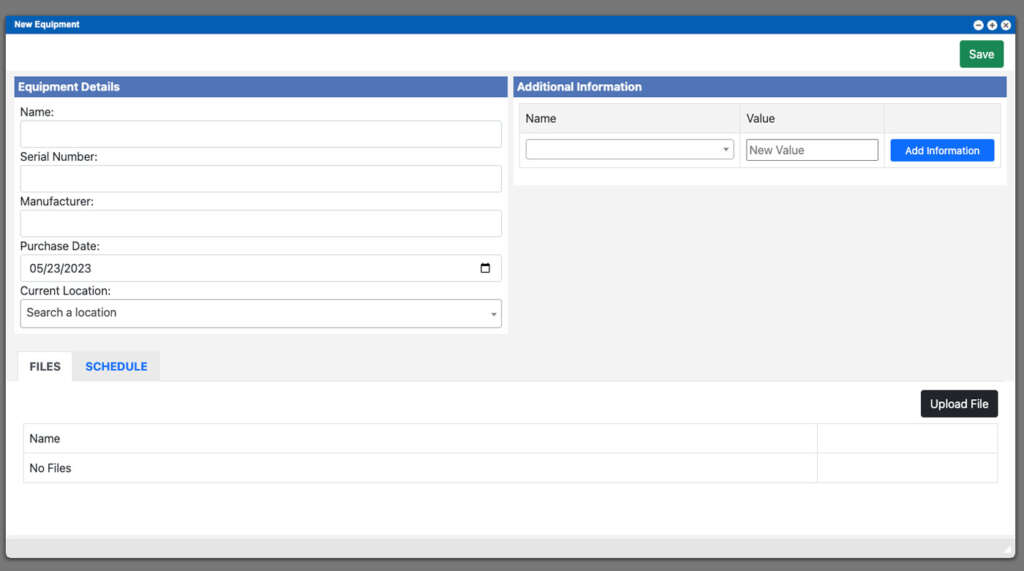
Task: Select the FILES tab
Action: pyautogui.click(x=45, y=367)
